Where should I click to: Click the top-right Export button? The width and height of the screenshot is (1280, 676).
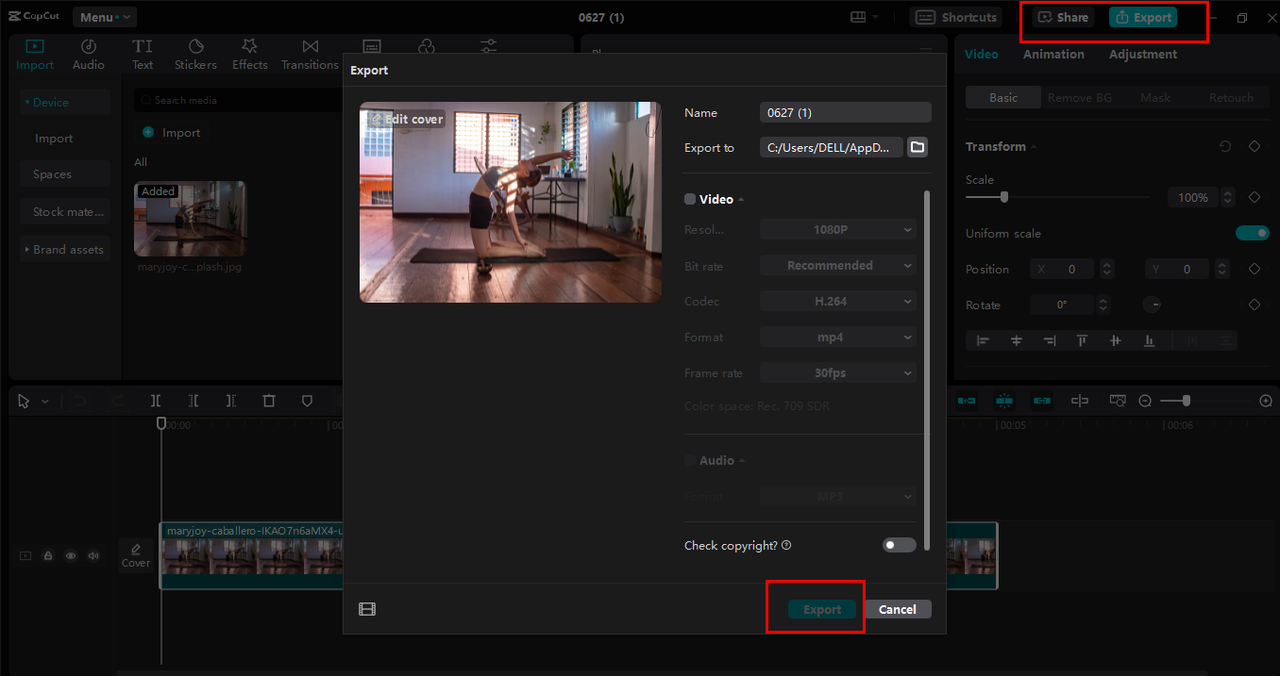pyautogui.click(x=1143, y=17)
